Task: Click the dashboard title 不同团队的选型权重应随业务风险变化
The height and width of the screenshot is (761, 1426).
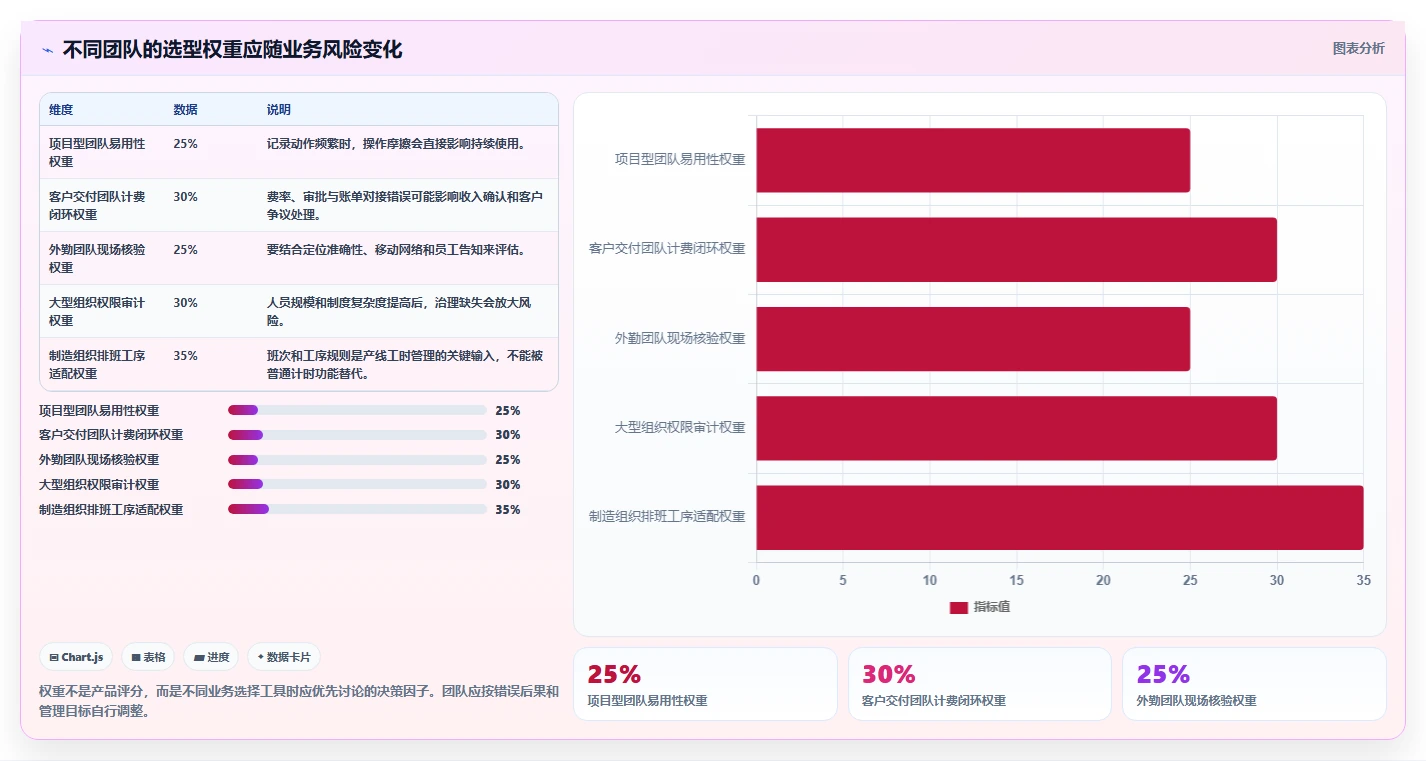Action: tap(233, 50)
